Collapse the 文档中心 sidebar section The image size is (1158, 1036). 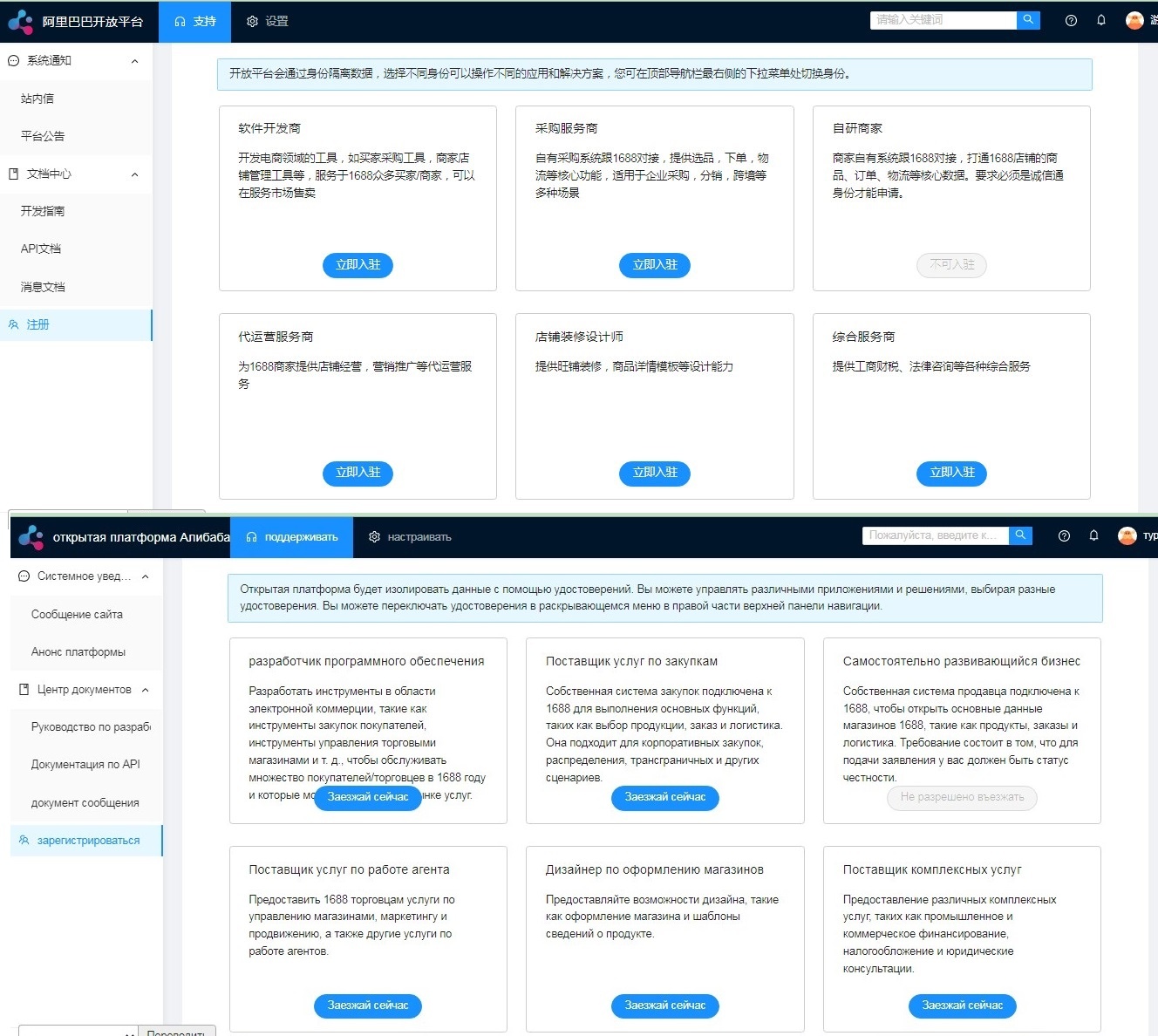pyautogui.click(x=134, y=174)
